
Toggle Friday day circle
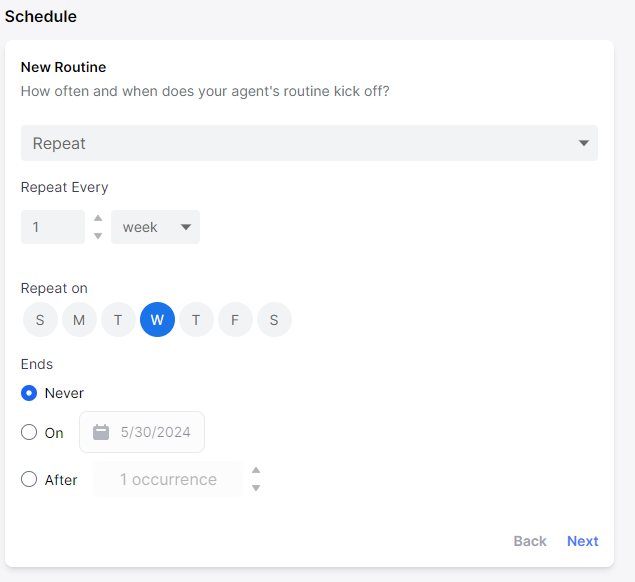click(x=235, y=320)
